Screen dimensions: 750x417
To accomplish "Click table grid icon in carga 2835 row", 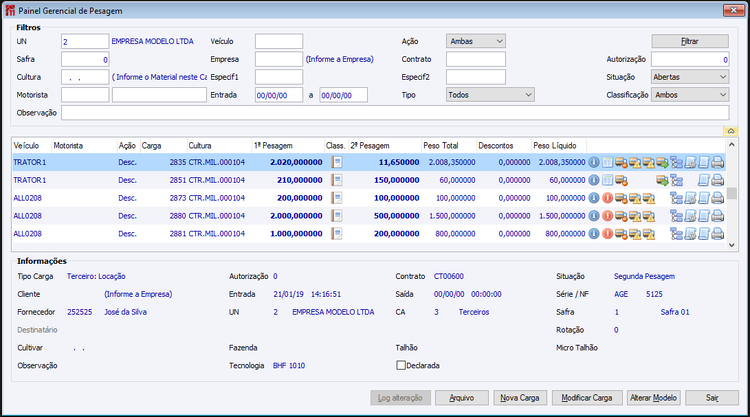I will click(x=607, y=162).
